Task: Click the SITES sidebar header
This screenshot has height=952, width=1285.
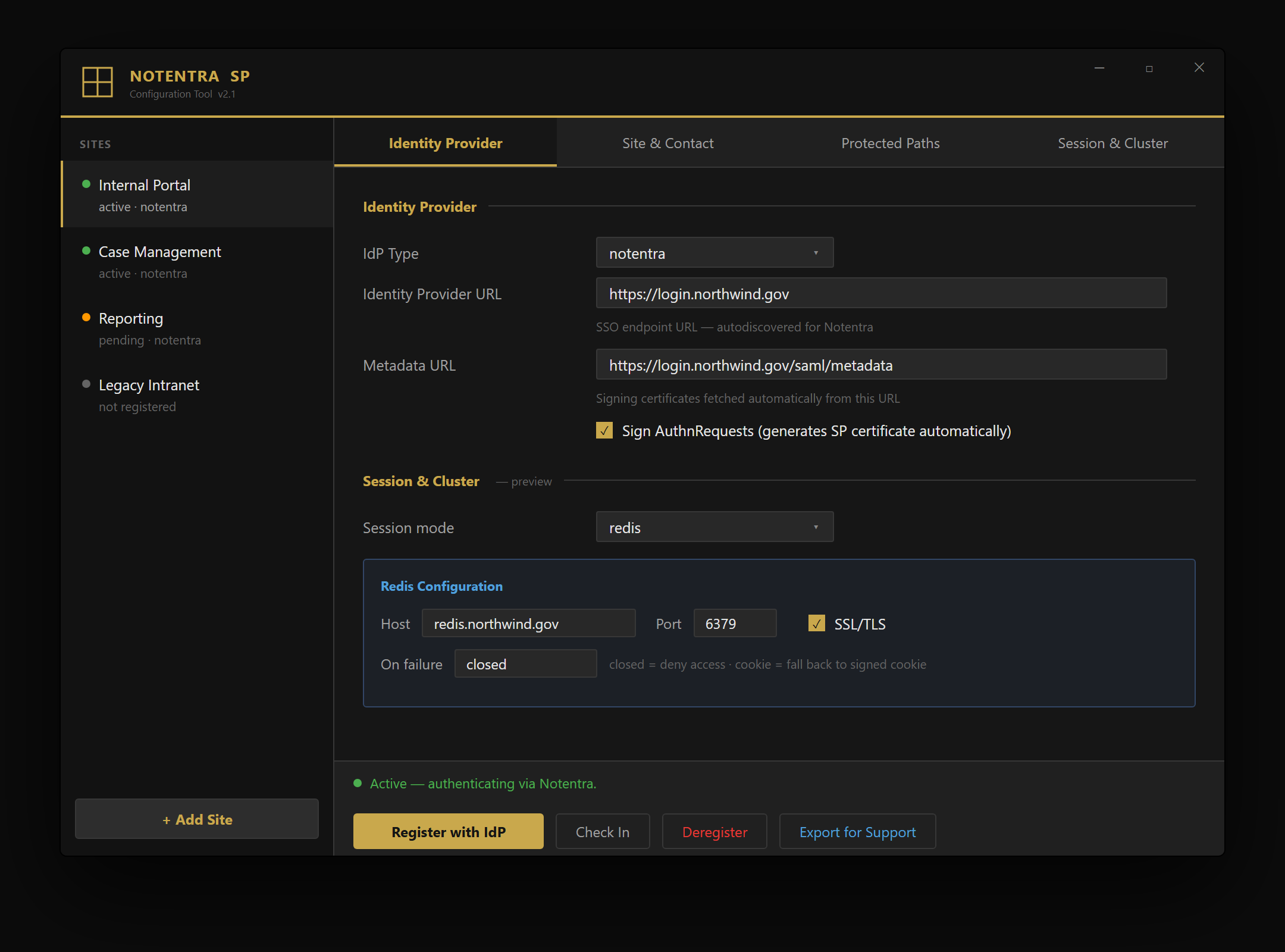Action: click(95, 145)
